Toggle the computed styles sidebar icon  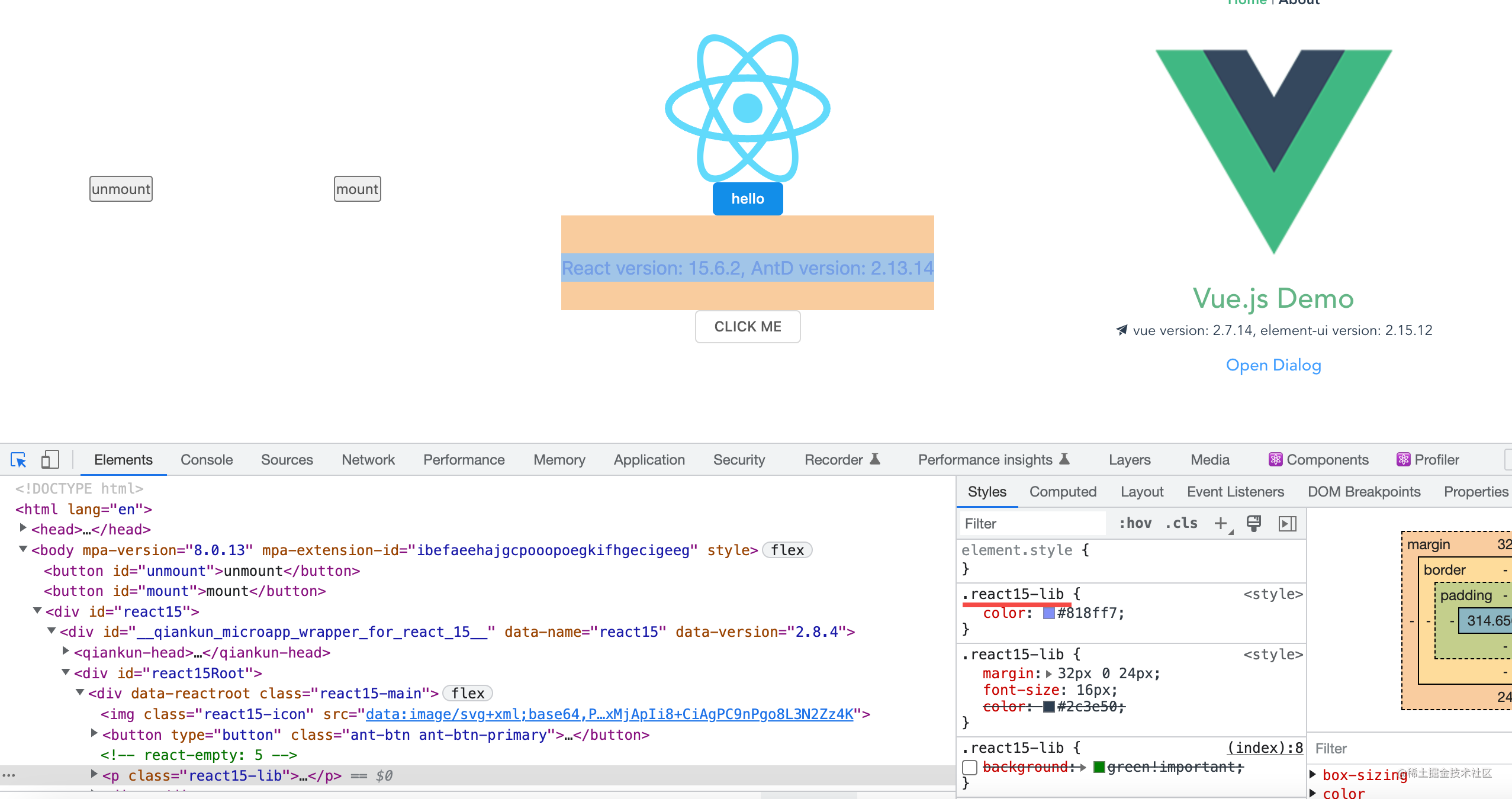[1287, 523]
